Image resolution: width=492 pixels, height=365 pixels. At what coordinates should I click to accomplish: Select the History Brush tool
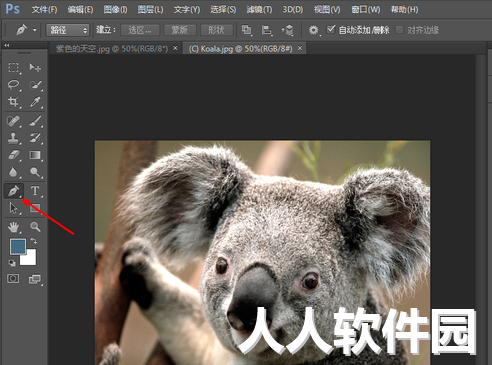click(35, 138)
